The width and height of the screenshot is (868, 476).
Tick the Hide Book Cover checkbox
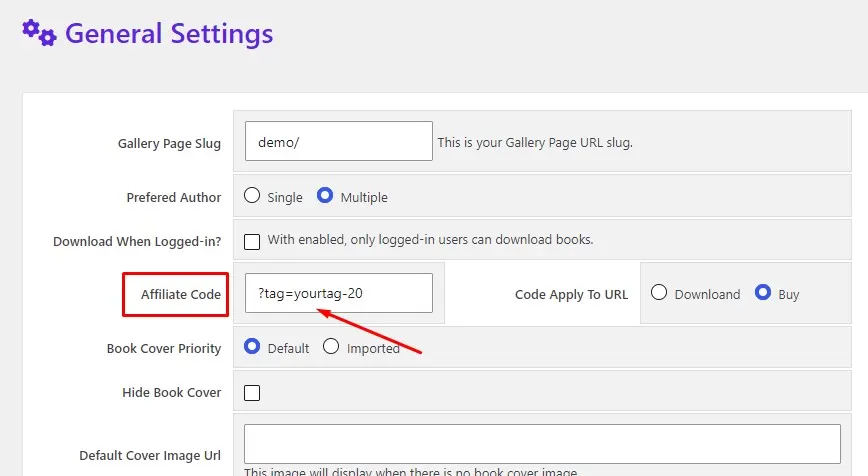tap(252, 393)
